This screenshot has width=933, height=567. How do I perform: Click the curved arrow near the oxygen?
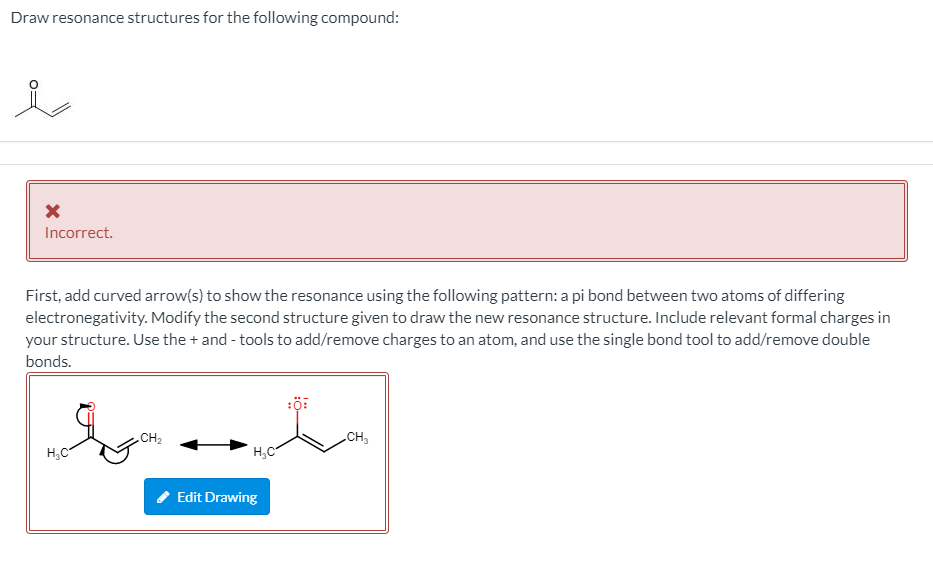83,413
